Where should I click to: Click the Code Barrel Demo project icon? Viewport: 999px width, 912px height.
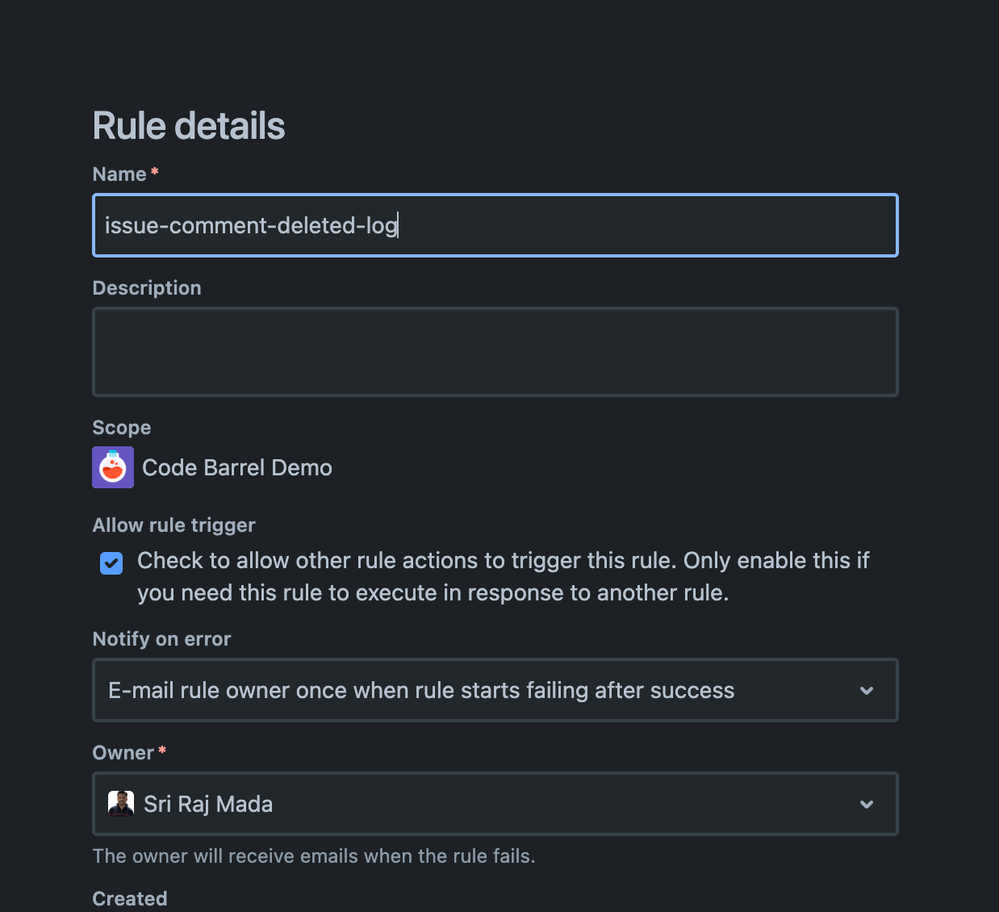pos(113,467)
